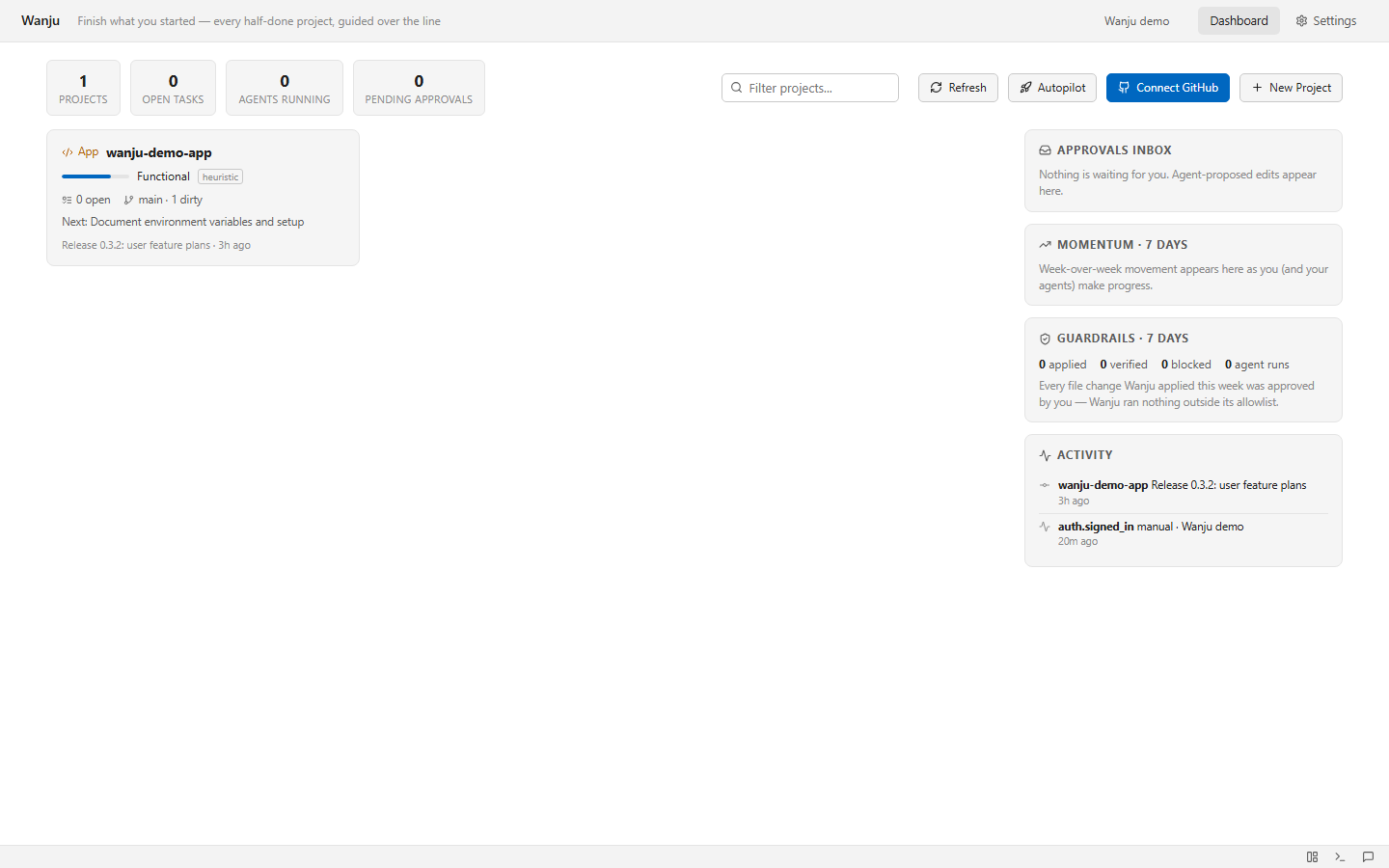Click 'main · 1 dirty' branch text
Screen dimensions: 1389x868
coord(171,200)
